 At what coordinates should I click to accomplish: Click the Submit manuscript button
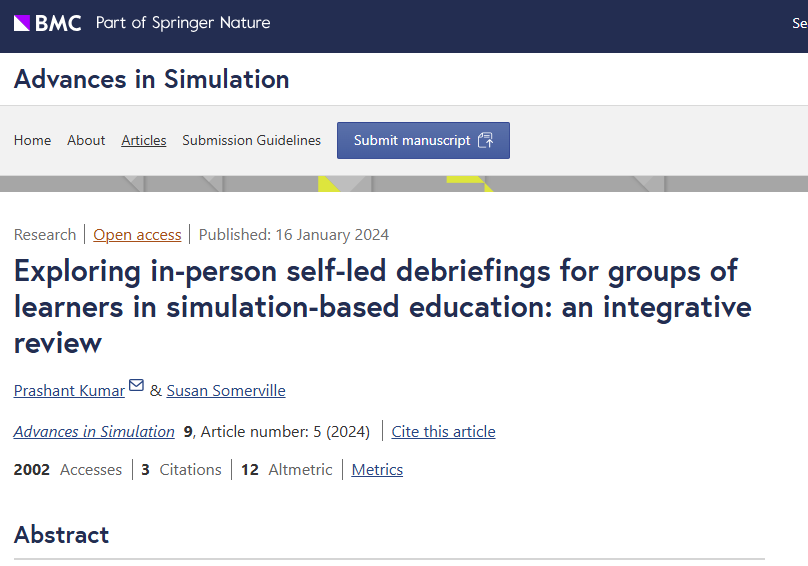point(423,140)
